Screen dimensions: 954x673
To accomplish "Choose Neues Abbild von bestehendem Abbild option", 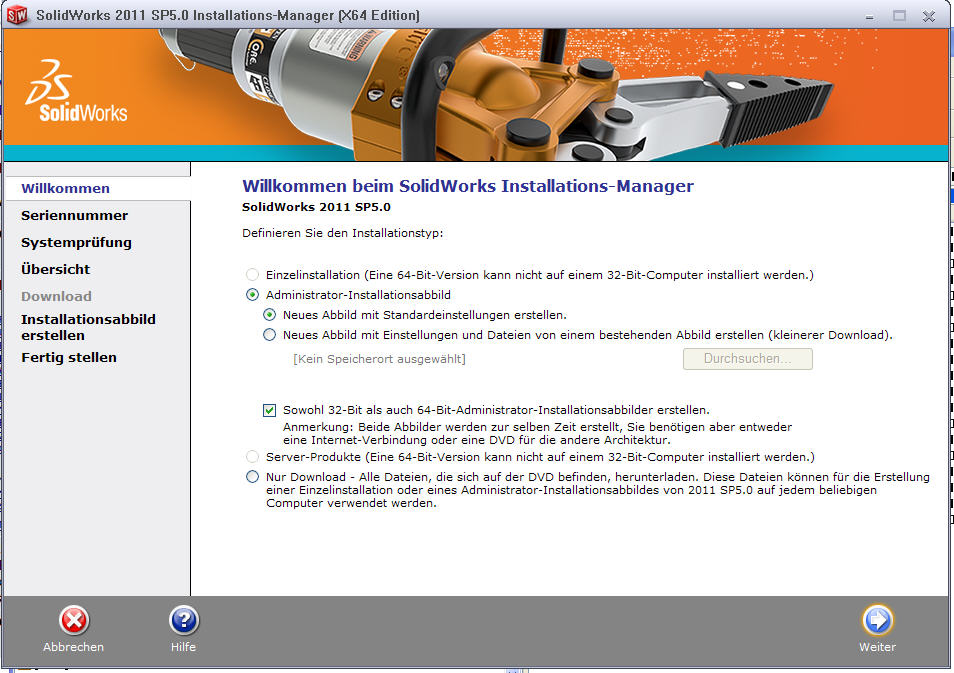I will 270,335.
